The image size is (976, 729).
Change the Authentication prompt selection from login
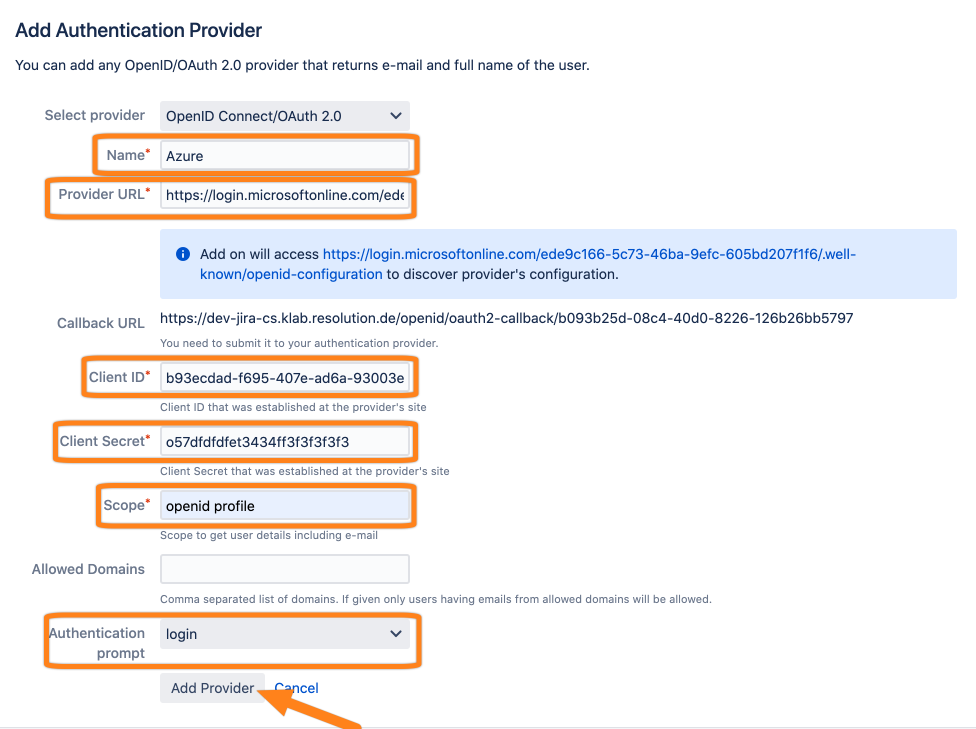285,634
